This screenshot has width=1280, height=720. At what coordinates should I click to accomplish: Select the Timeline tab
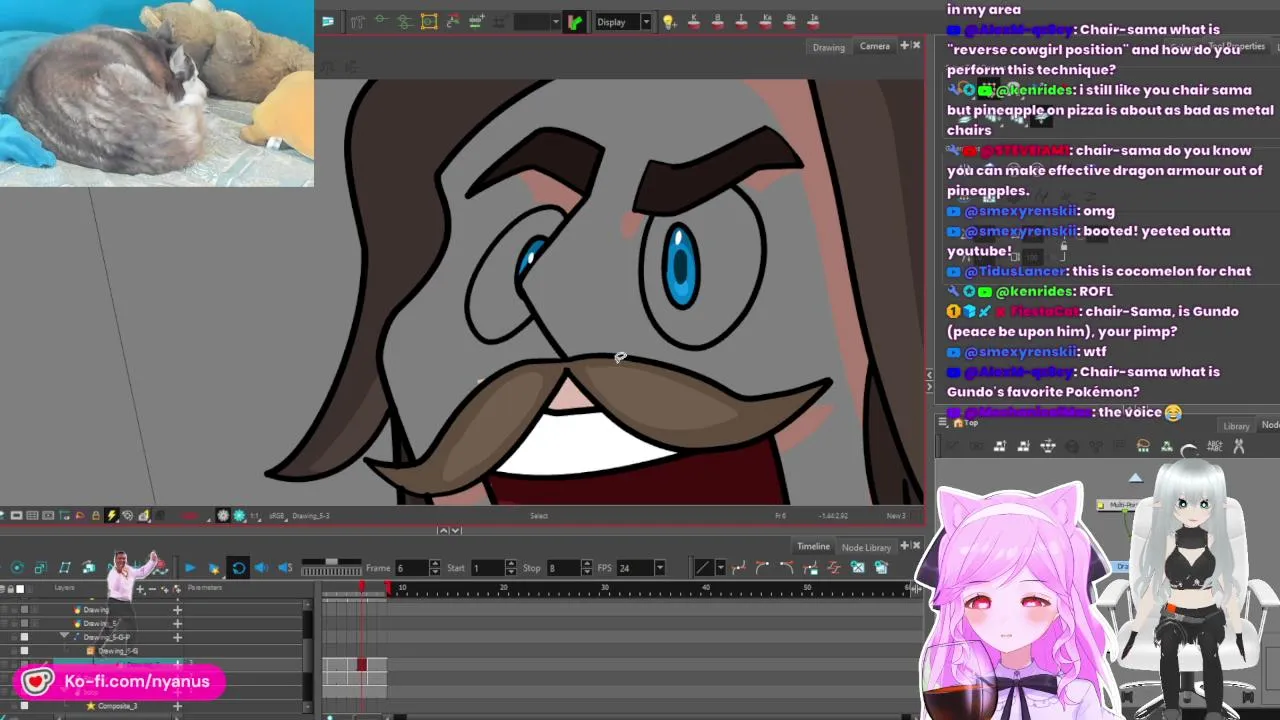(813, 546)
